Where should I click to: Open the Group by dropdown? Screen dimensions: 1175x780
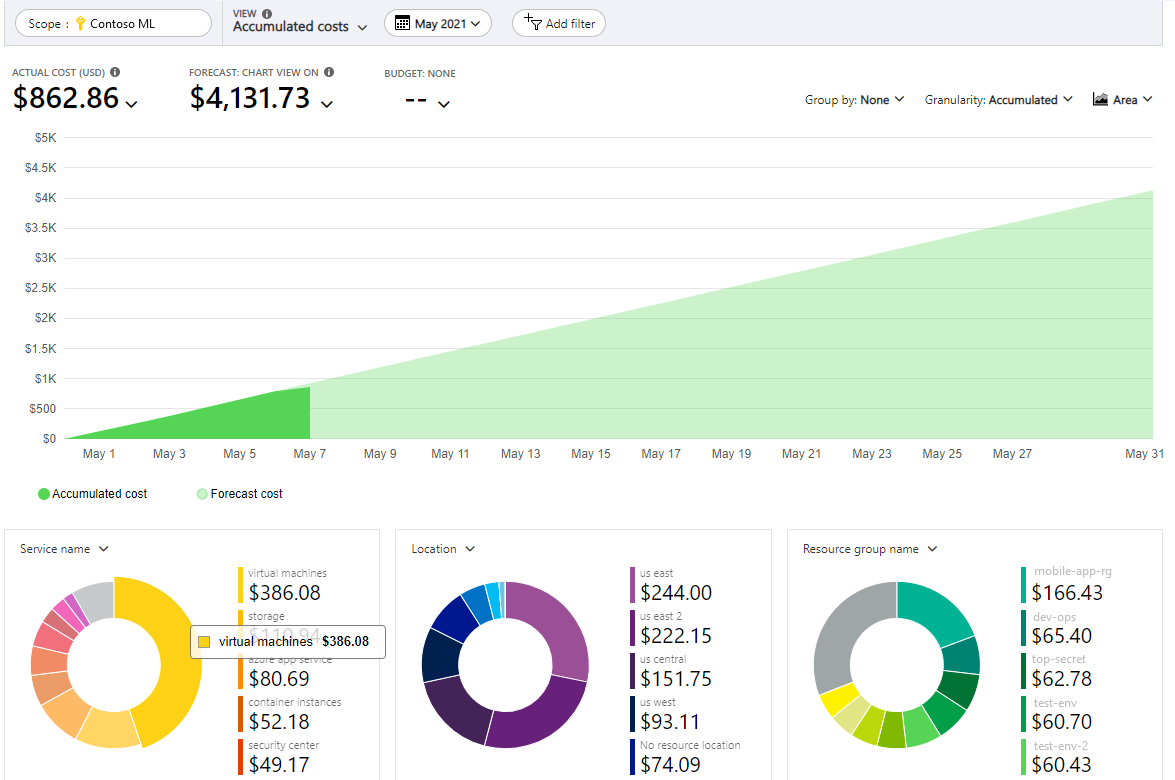coord(854,100)
